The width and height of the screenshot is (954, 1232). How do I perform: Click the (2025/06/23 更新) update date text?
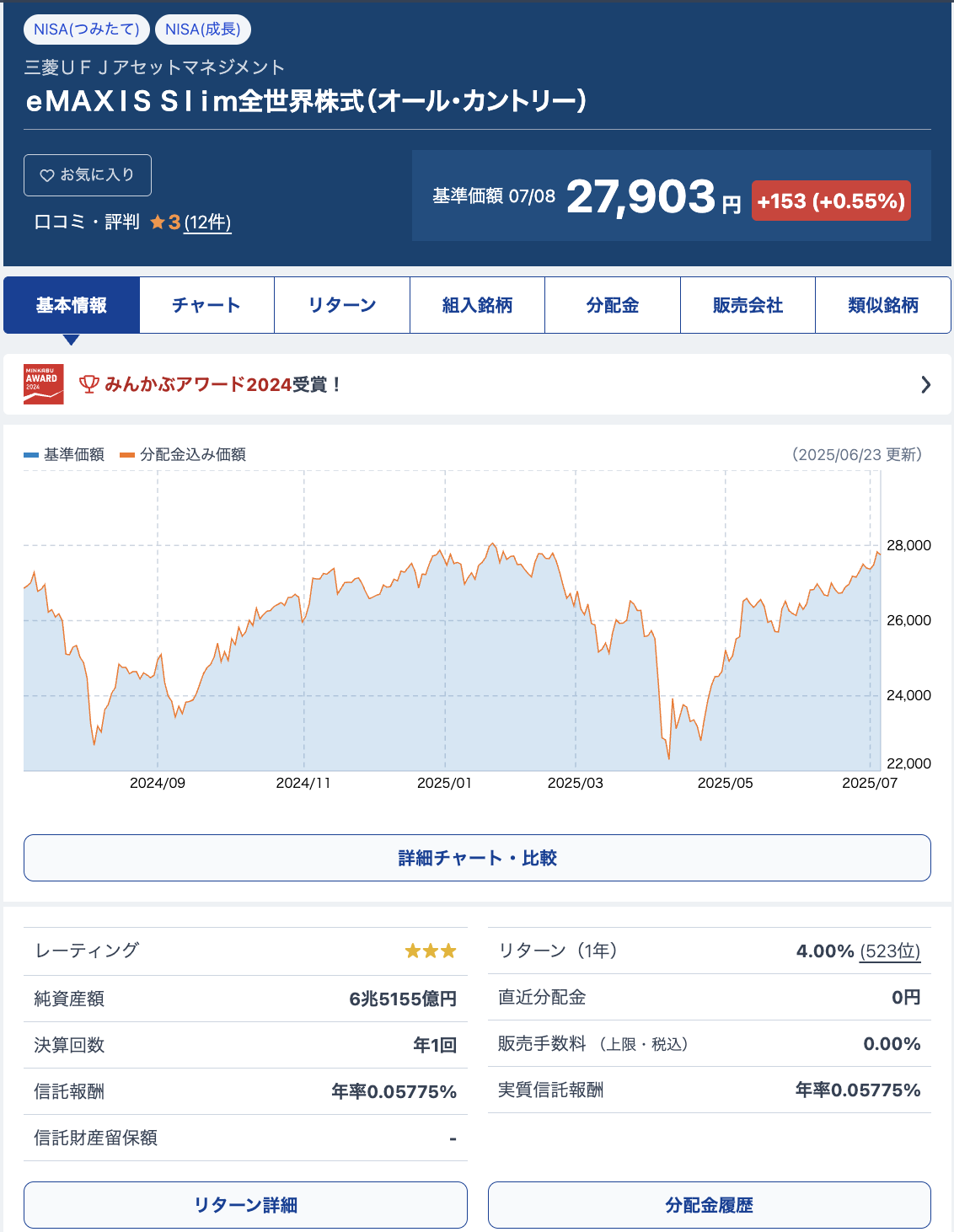(857, 455)
